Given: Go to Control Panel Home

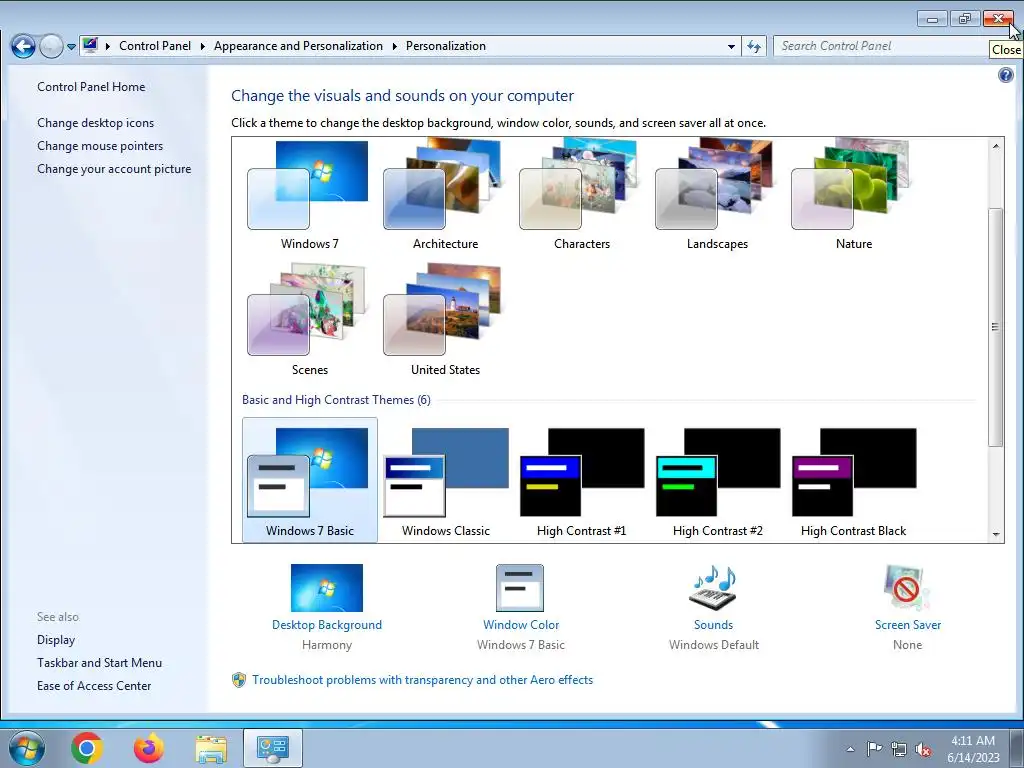Looking at the screenshot, I should pyautogui.click(x=91, y=87).
